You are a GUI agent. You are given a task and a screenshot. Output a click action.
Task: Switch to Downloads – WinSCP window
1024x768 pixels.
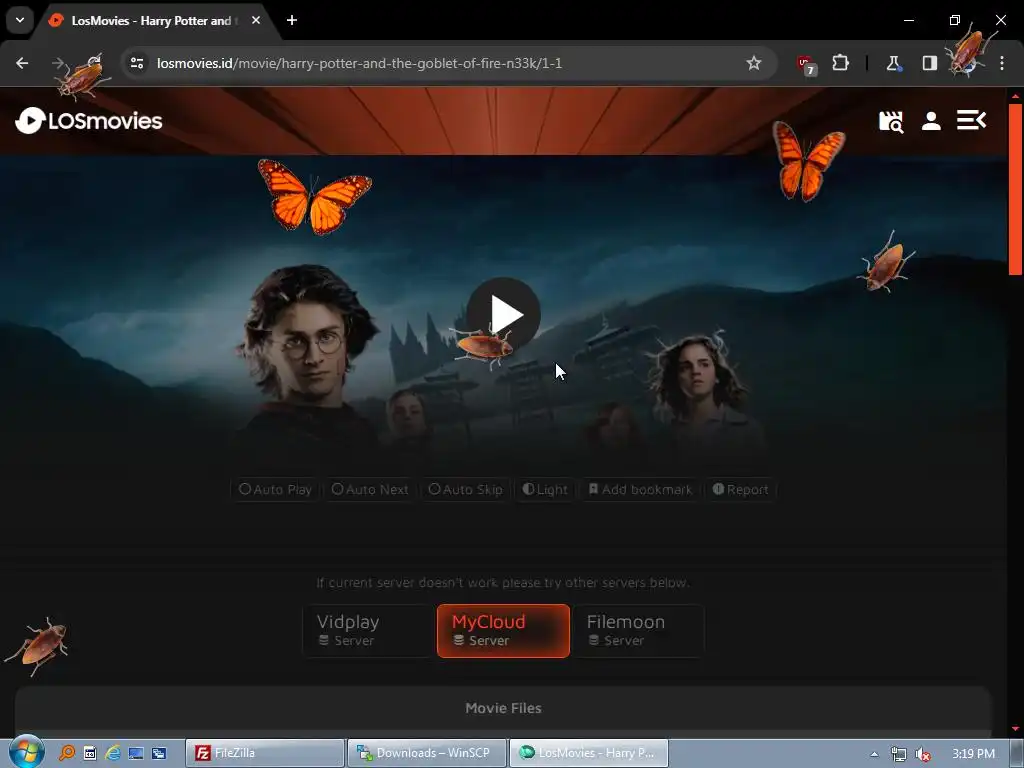pos(427,753)
